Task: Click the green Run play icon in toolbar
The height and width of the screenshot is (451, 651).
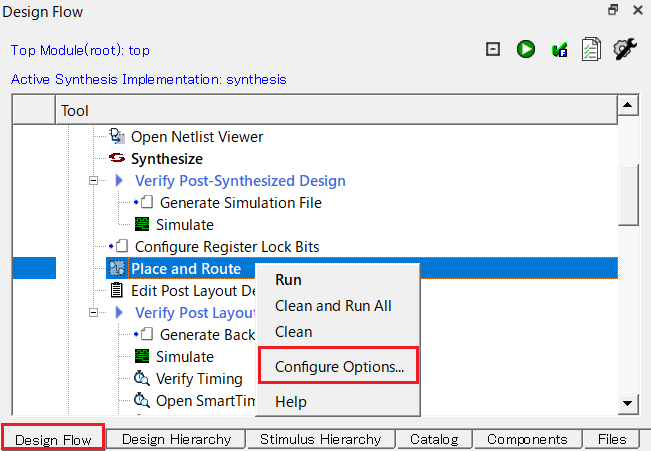Action: [526, 49]
